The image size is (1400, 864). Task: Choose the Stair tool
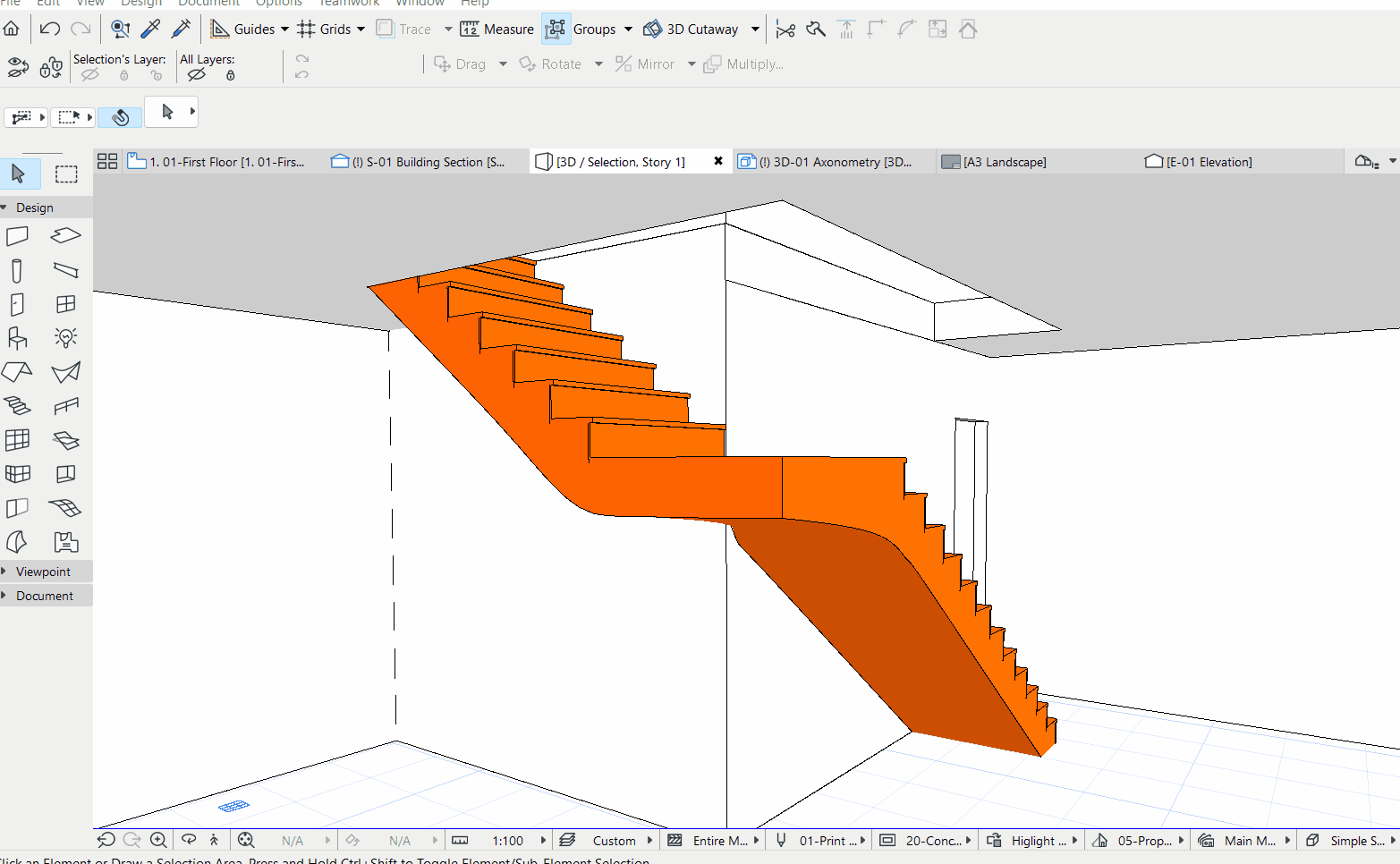(x=17, y=406)
